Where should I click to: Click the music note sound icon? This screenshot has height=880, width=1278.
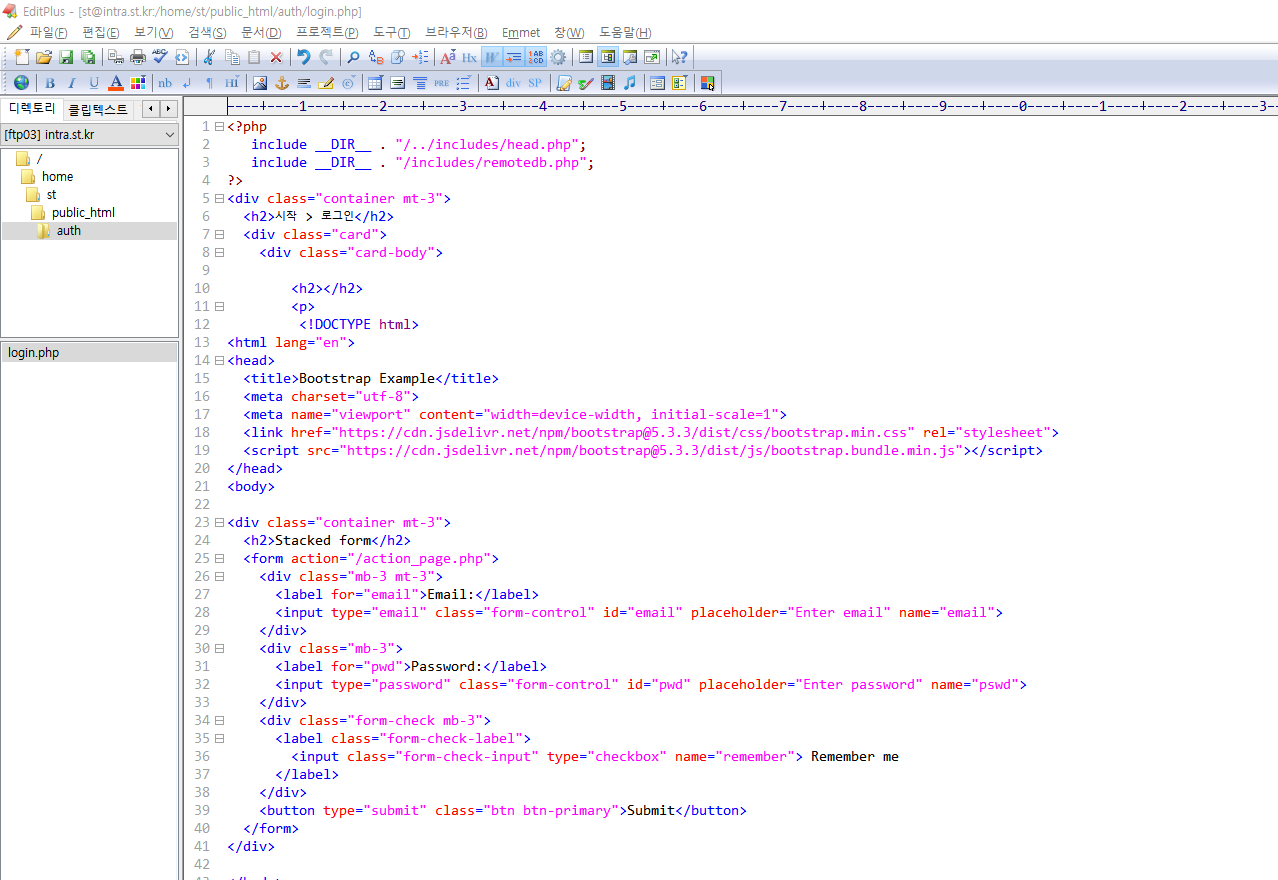629,82
